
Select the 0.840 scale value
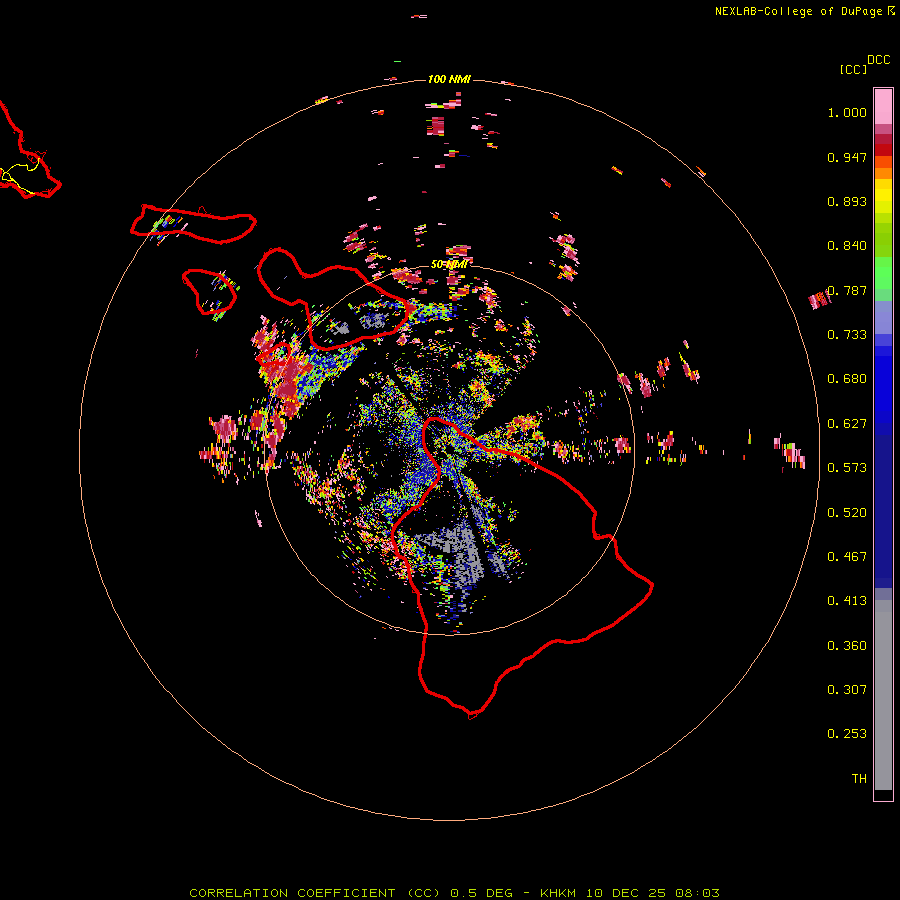(847, 246)
